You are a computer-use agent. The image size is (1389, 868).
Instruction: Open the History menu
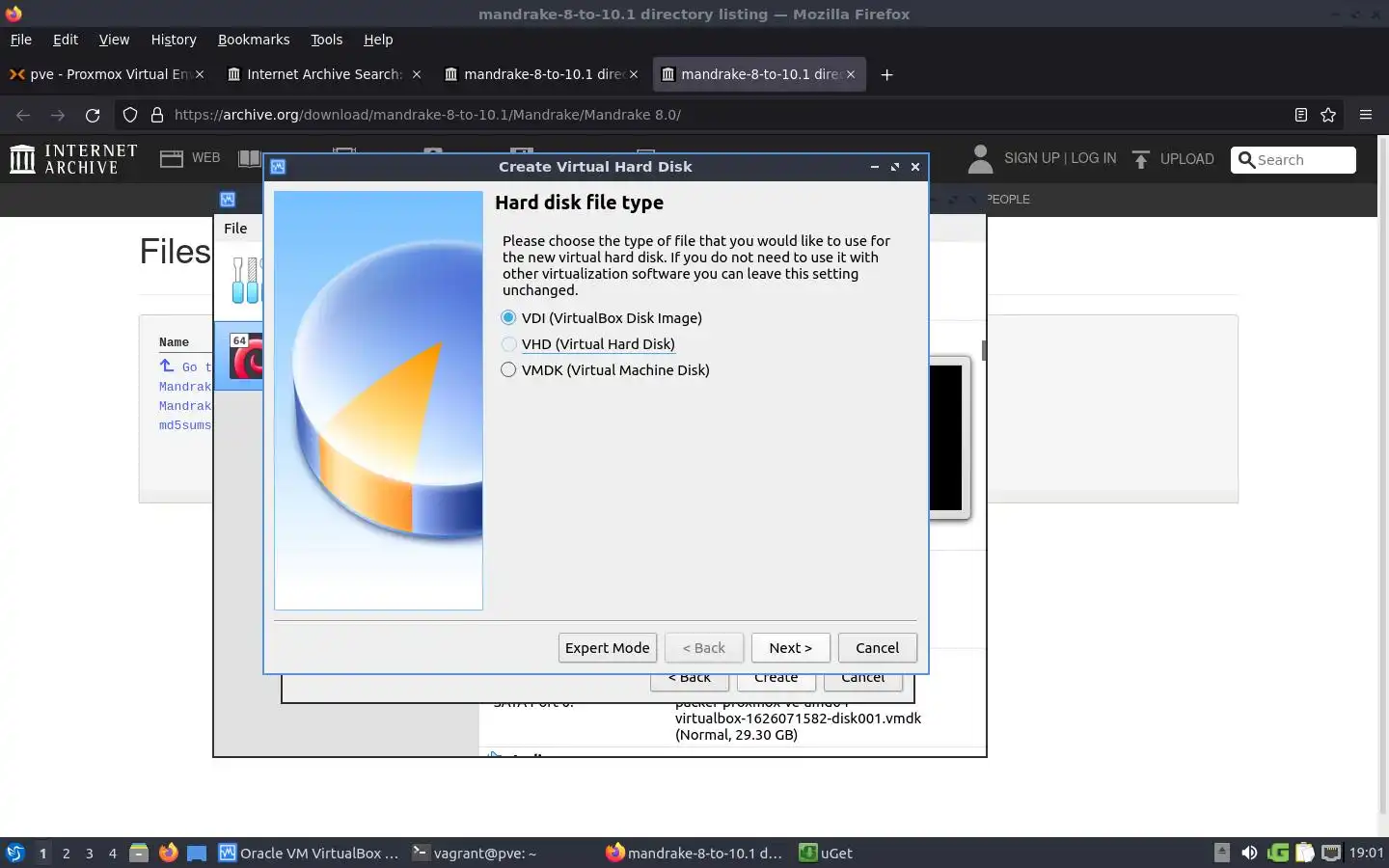[x=174, y=40]
